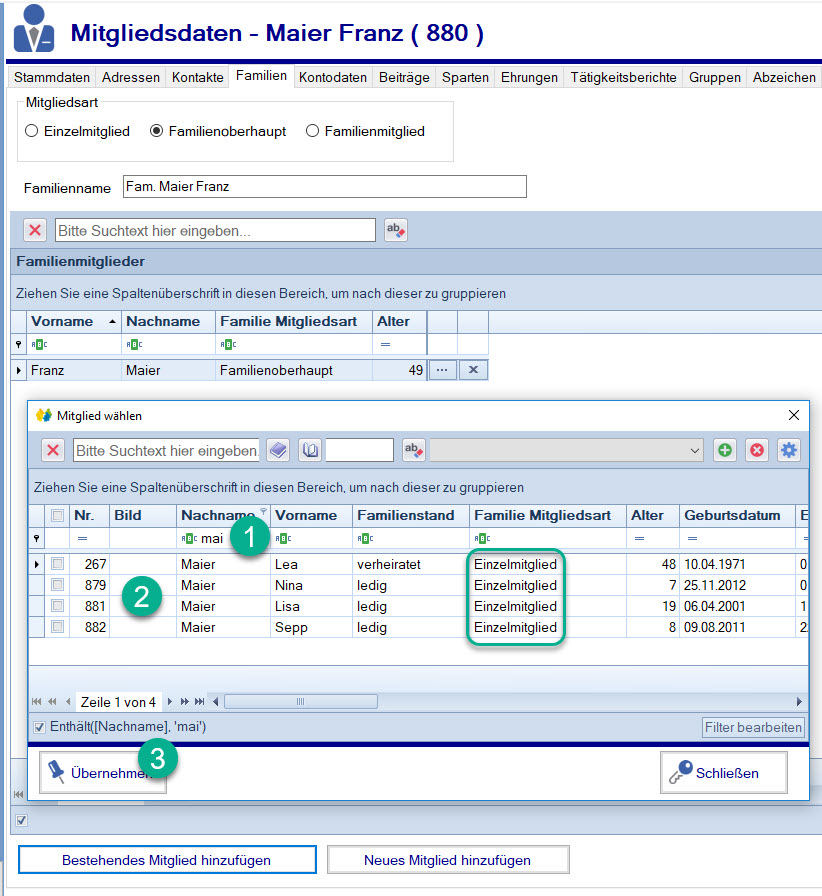Click the Alter equals filter operator in the dialog
Image resolution: width=822 pixels, height=896 pixels.
tap(639, 538)
